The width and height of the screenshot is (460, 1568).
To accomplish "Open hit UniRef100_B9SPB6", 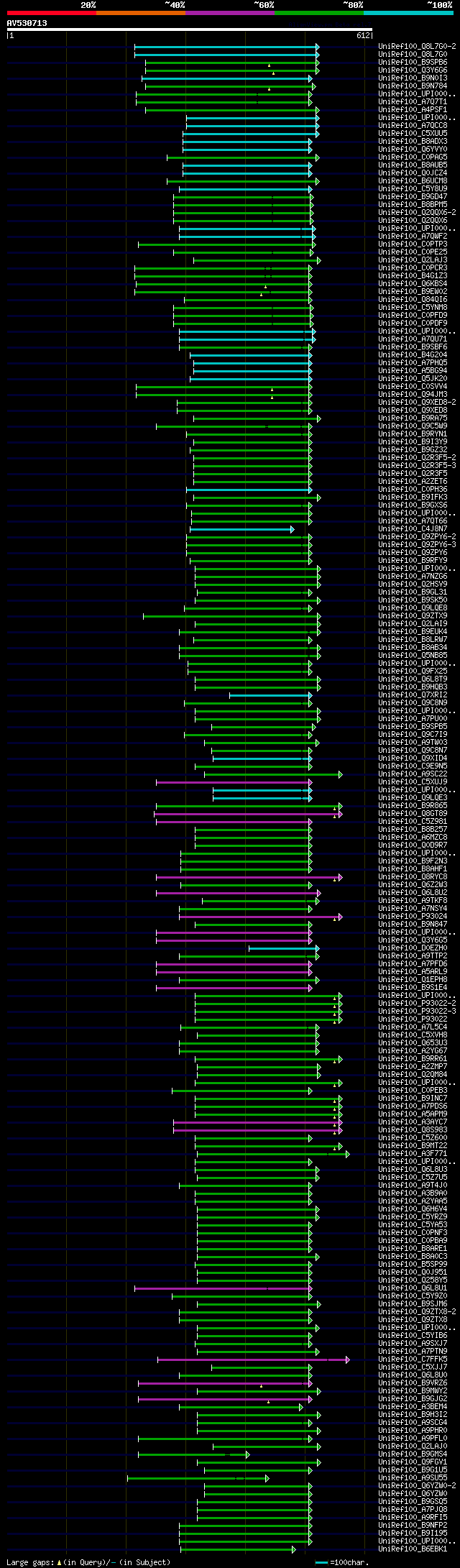I will pos(413,62).
